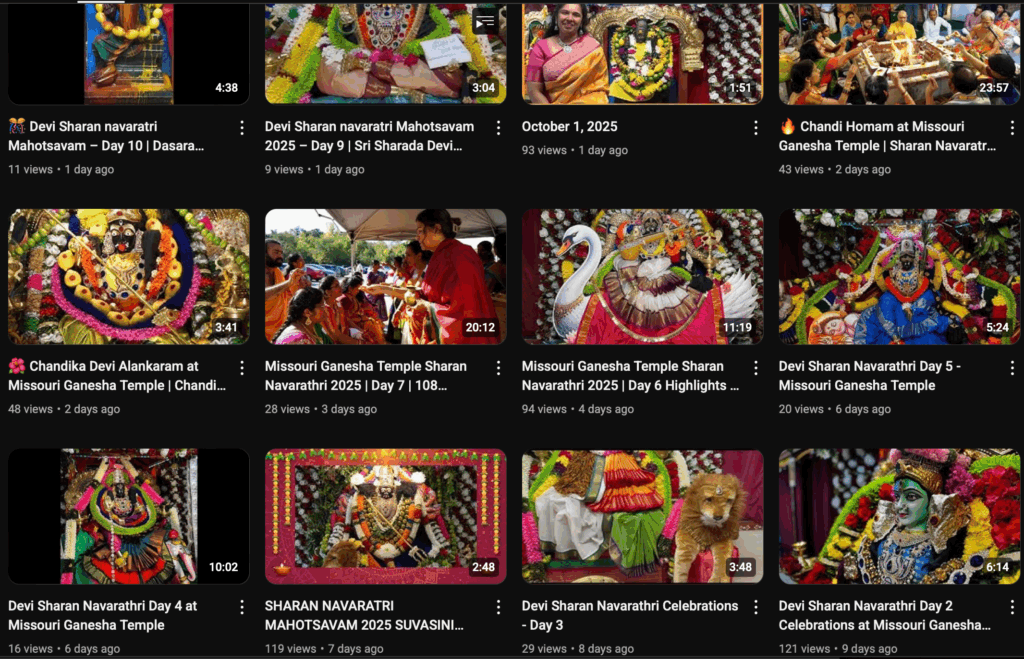Play the 20:12 outdoor tent gathering thumbnail
Image resolution: width=1024 pixels, height=659 pixels.
pyautogui.click(x=385, y=276)
